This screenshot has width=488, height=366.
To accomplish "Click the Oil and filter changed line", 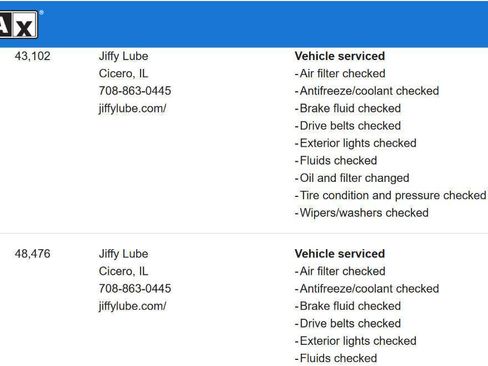I will [352, 178].
